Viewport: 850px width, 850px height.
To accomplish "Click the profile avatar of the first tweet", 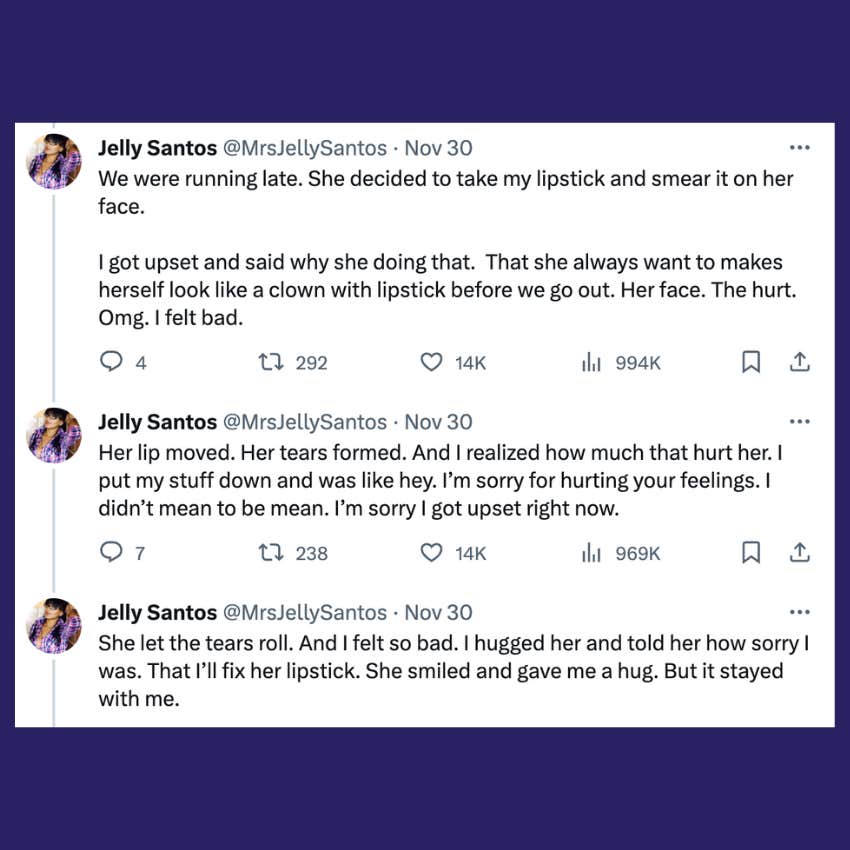I will pyautogui.click(x=54, y=160).
